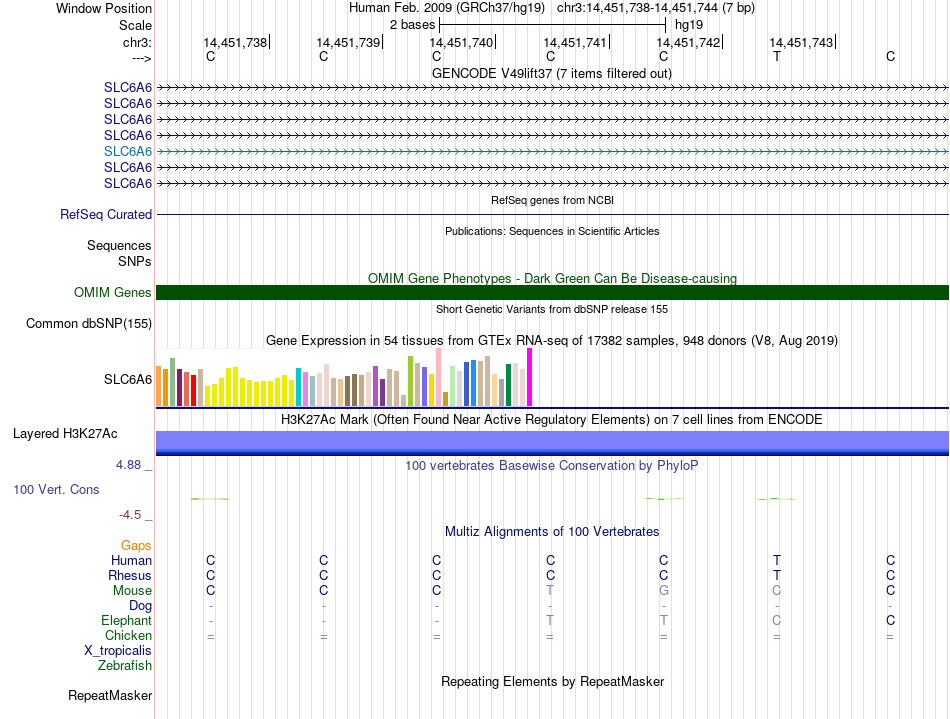Screen dimensions: 950x719
Task: Click the red bar in GTEx expression chart
Action: (x=193, y=390)
